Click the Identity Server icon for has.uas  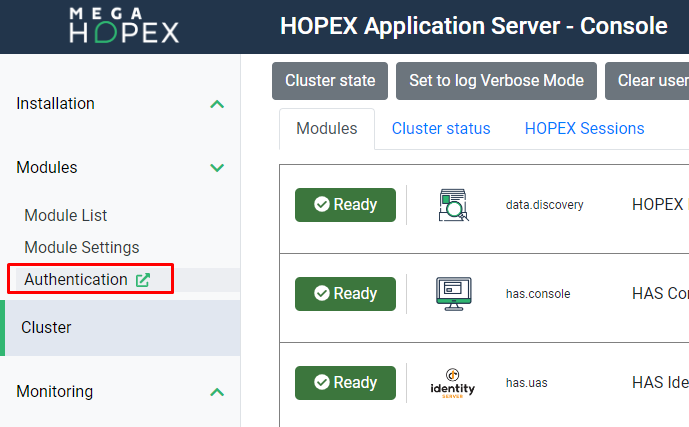pyautogui.click(x=452, y=383)
